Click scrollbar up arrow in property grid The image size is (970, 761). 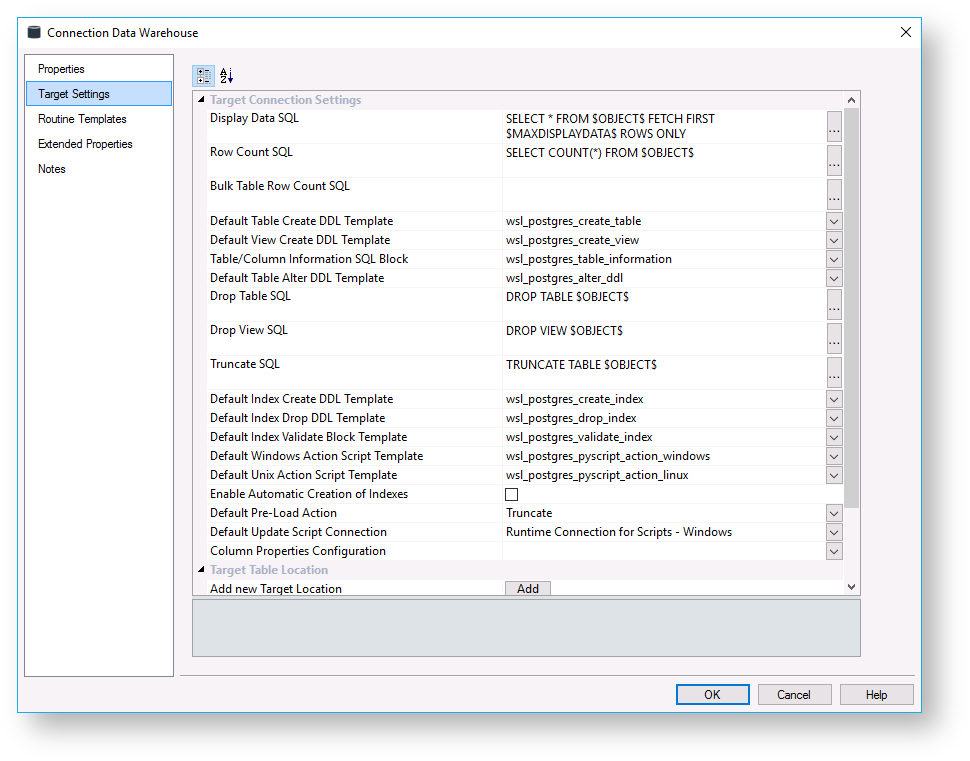(x=851, y=100)
